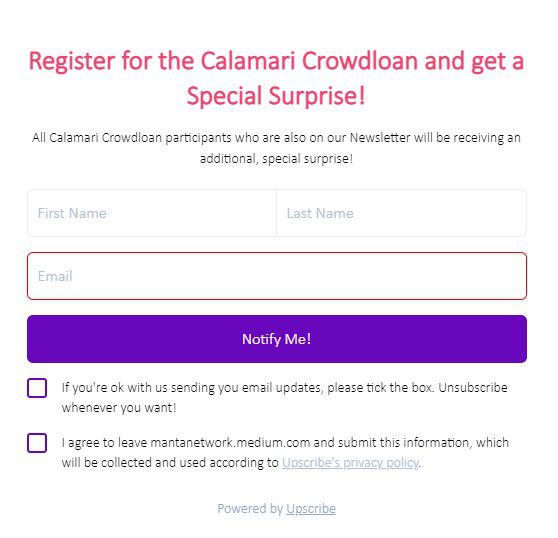Click the Register for the Calamari Crowdloan heading
558x538 pixels.
click(276, 61)
